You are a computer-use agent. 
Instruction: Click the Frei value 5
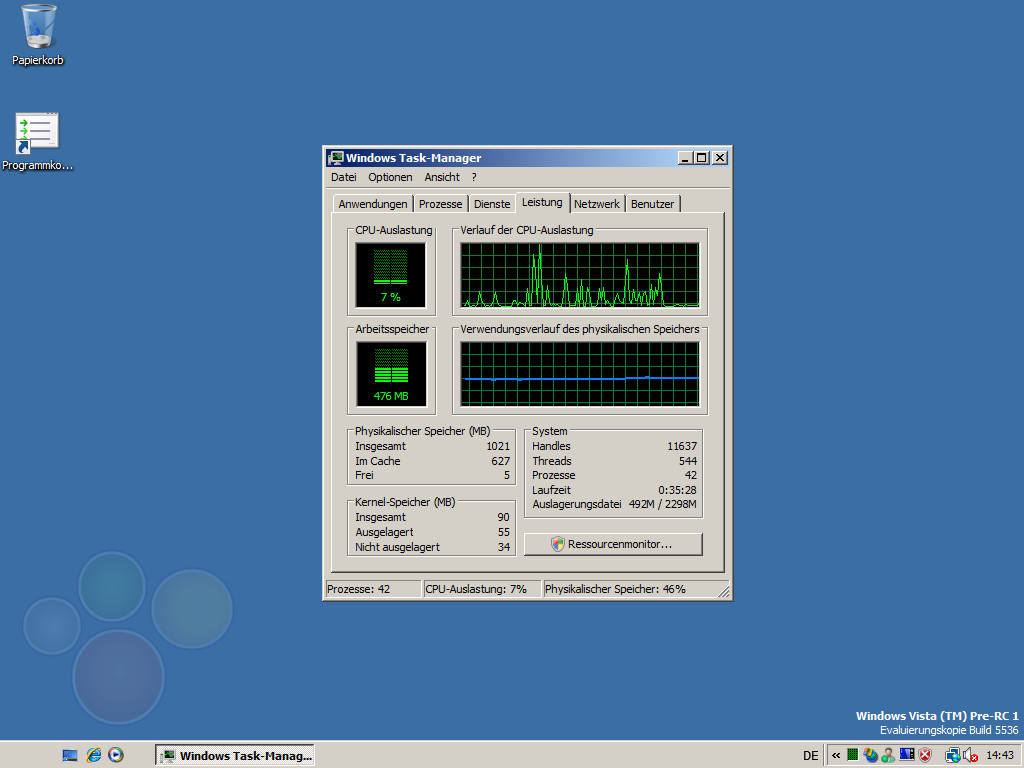pos(507,475)
